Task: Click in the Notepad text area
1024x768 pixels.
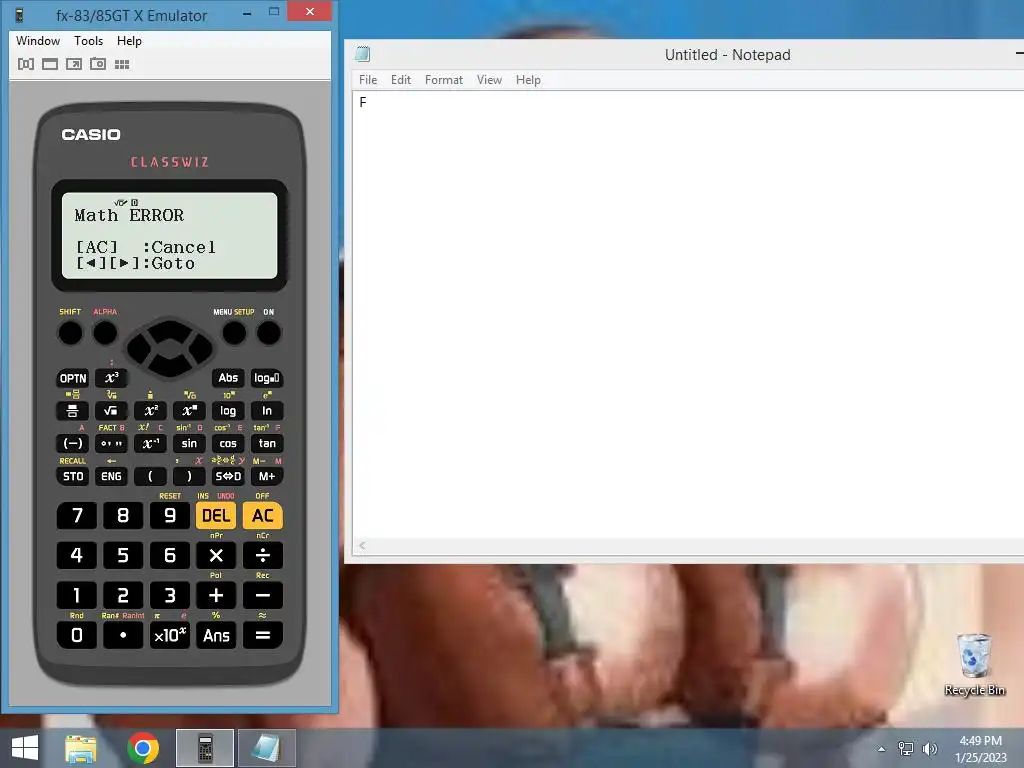Action: pos(688,315)
